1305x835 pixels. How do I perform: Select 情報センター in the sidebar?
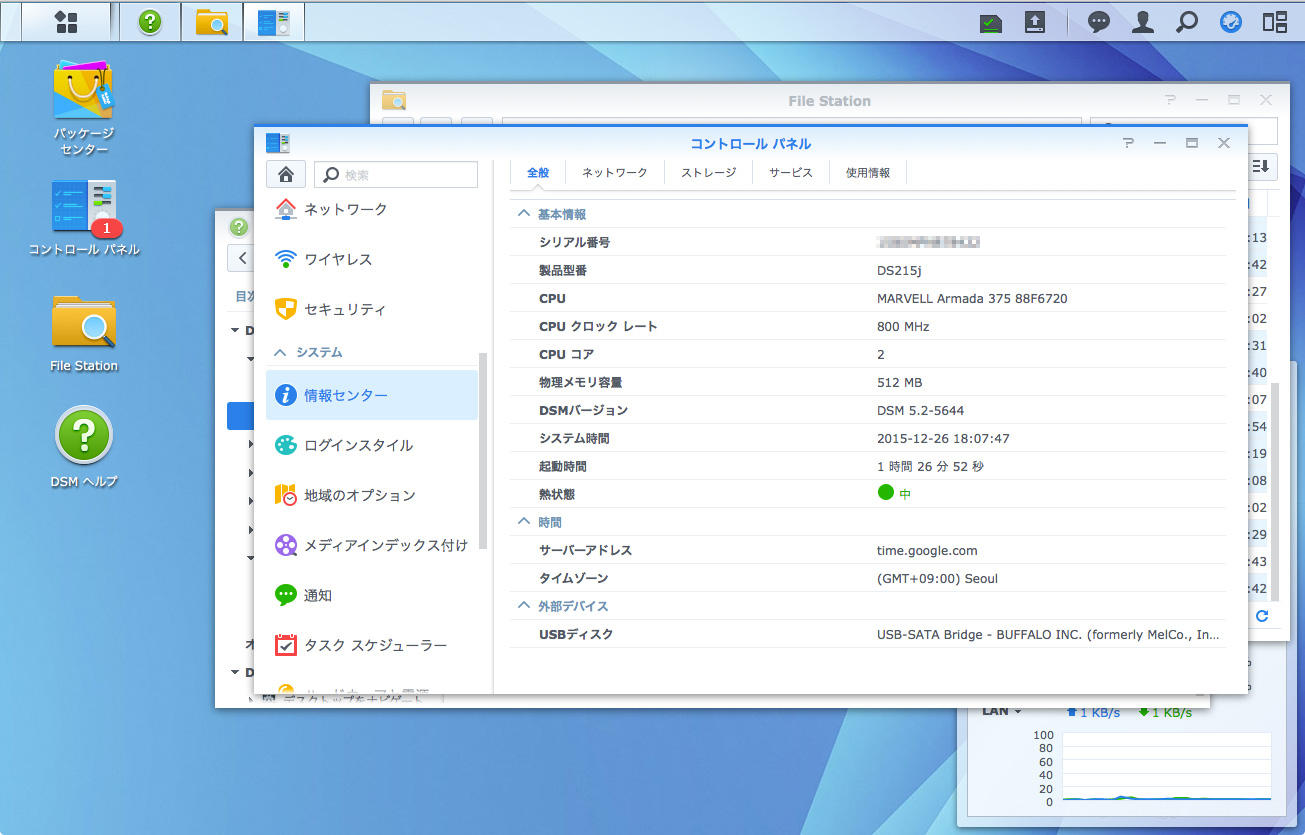click(371, 395)
